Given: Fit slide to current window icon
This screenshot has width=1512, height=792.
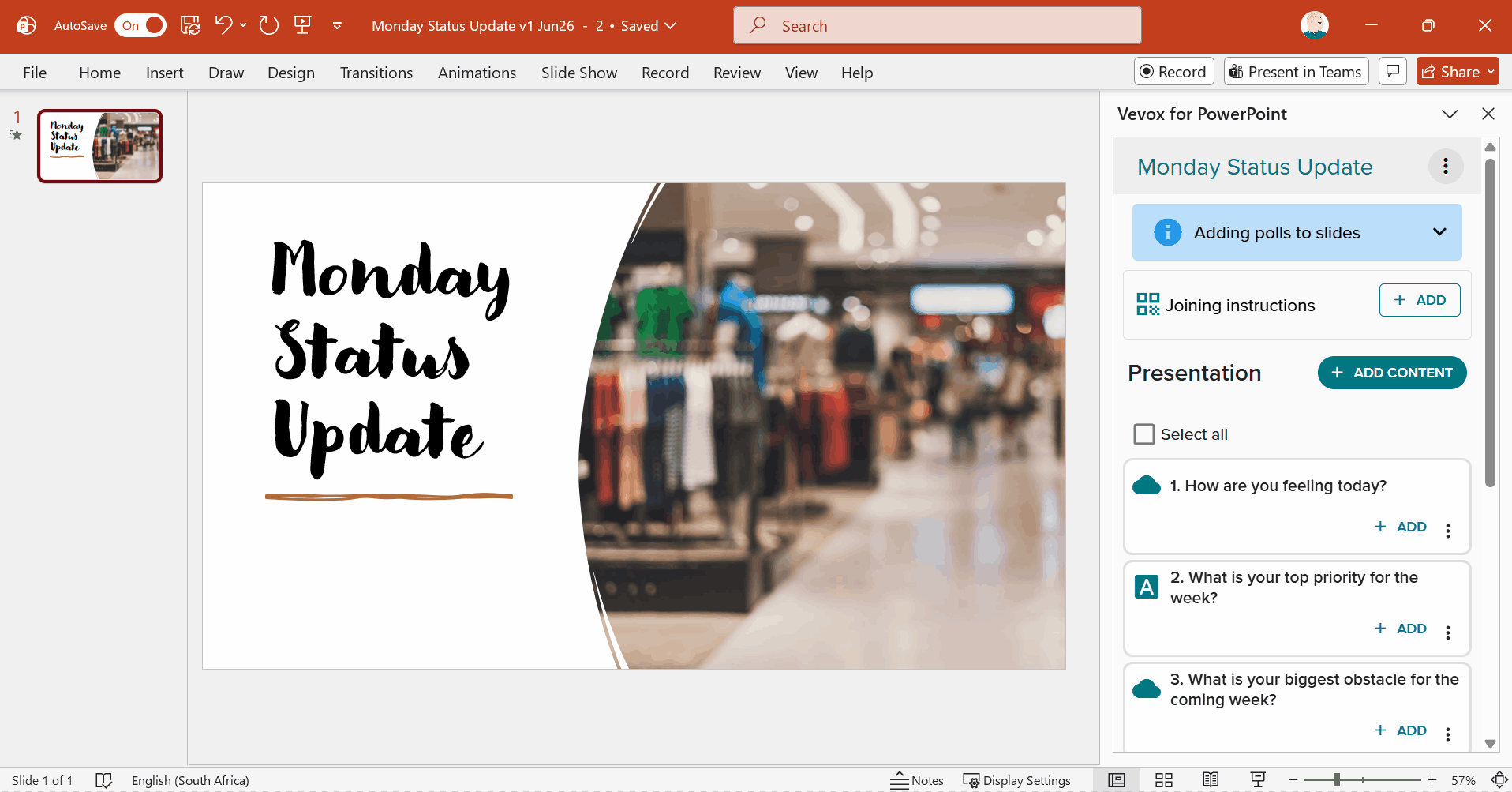Looking at the screenshot, I should [x=1499, y=780].
